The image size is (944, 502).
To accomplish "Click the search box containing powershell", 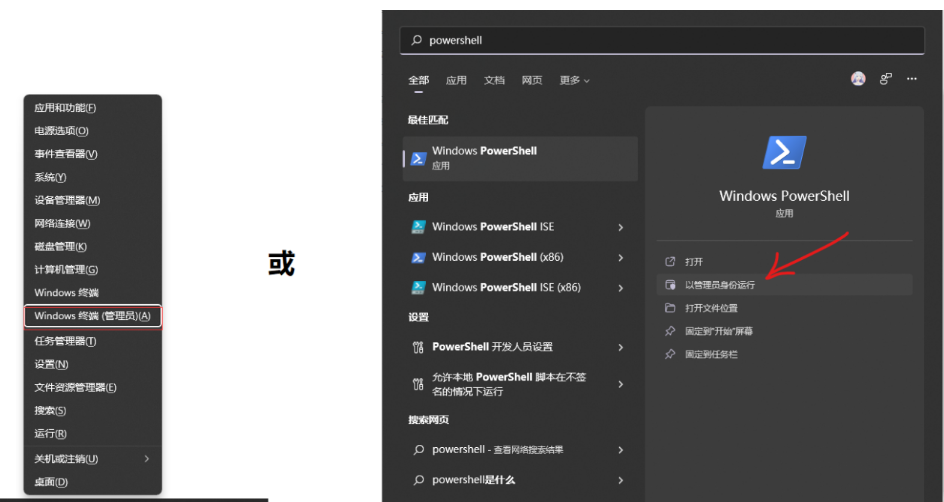I will [662, 40].
